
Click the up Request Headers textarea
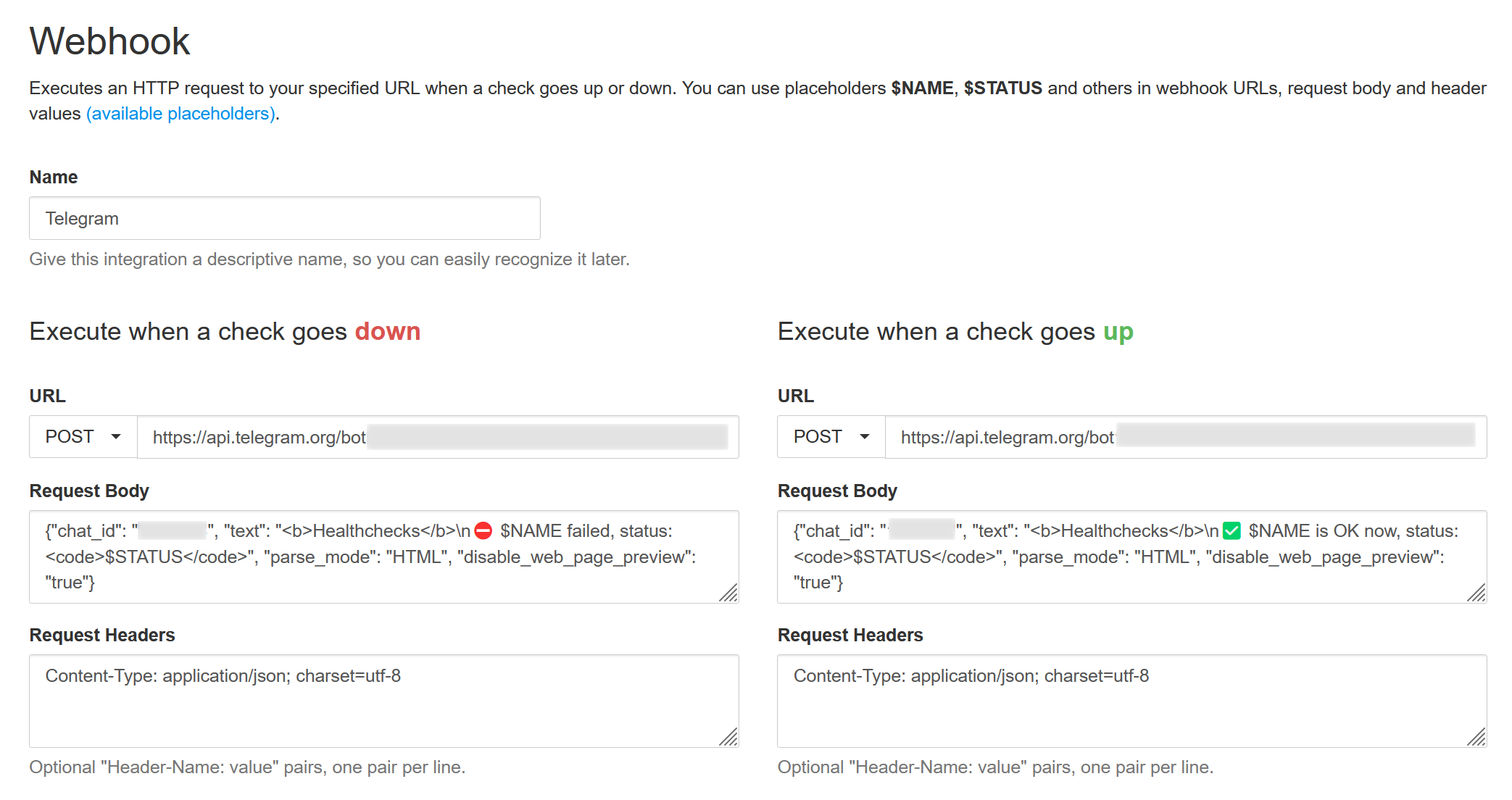coord(1131,701)
